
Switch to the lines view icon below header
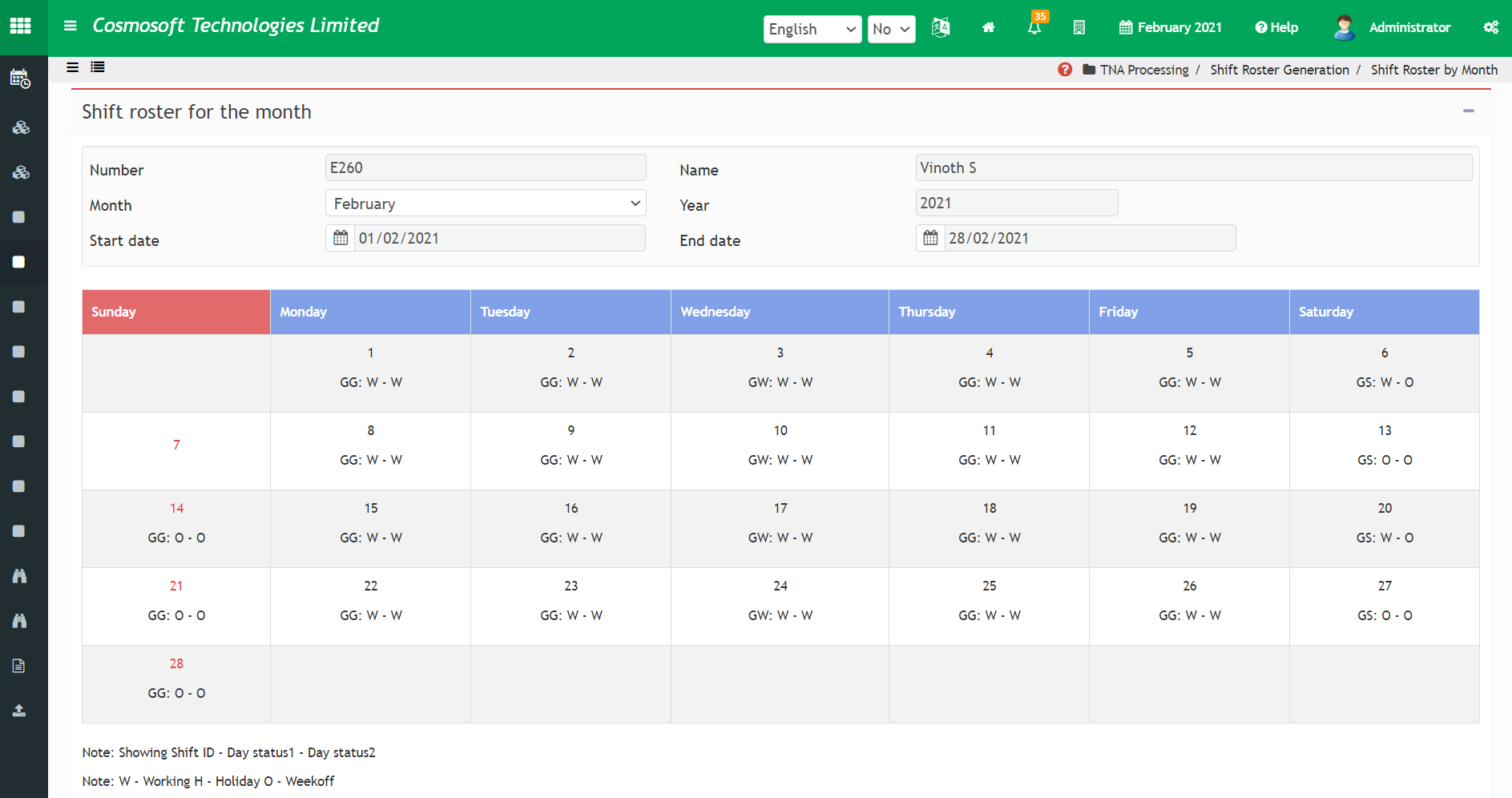point(72,67)
